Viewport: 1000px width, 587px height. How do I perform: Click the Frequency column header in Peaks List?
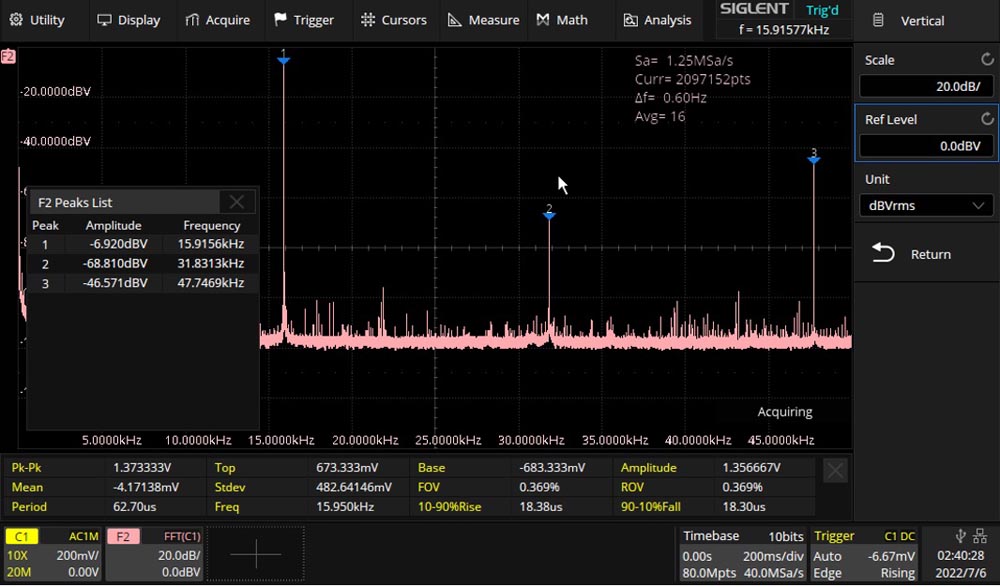[212, 225]
